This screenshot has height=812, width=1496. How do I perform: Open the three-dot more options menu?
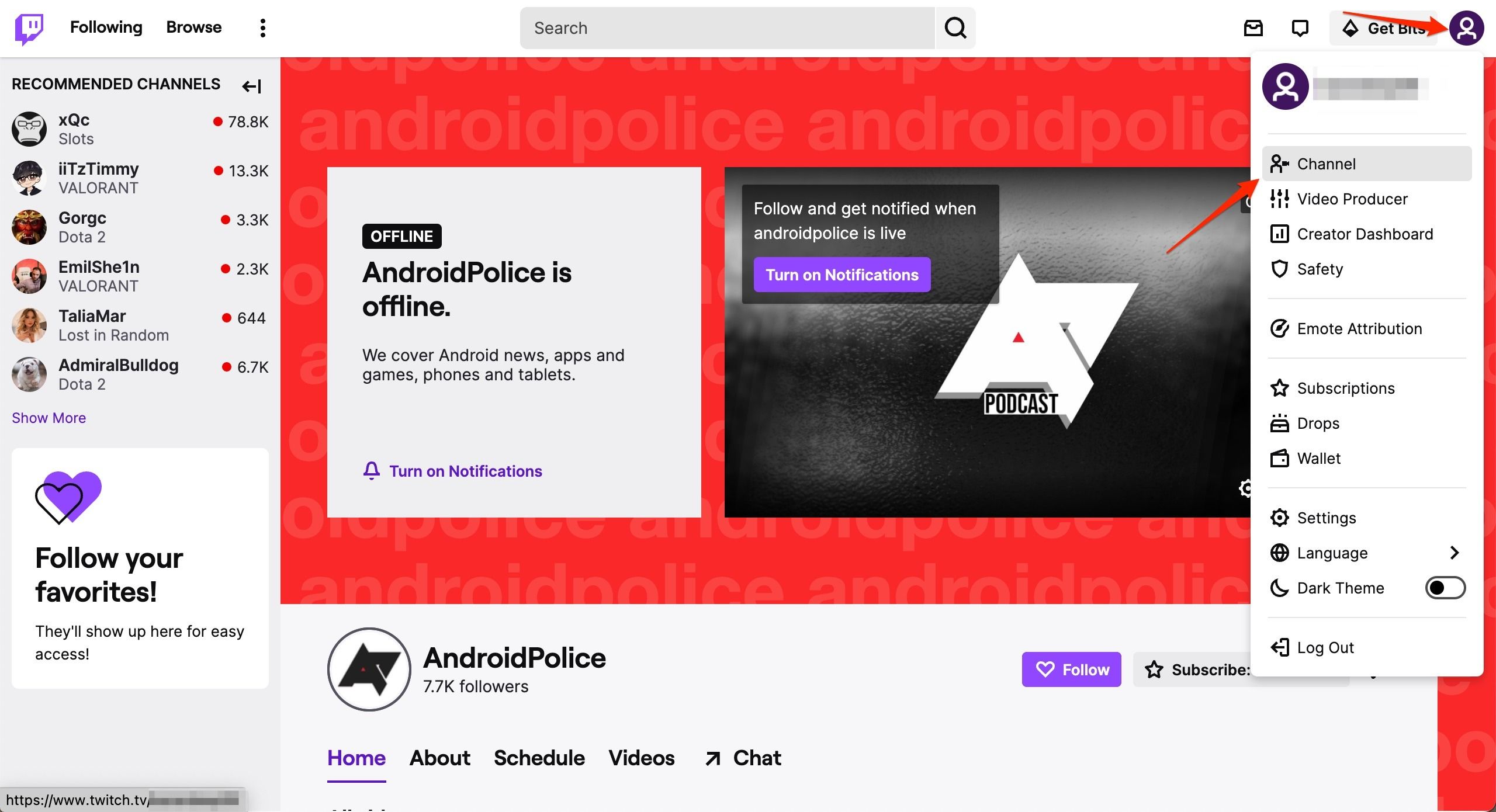coord(262,28)
